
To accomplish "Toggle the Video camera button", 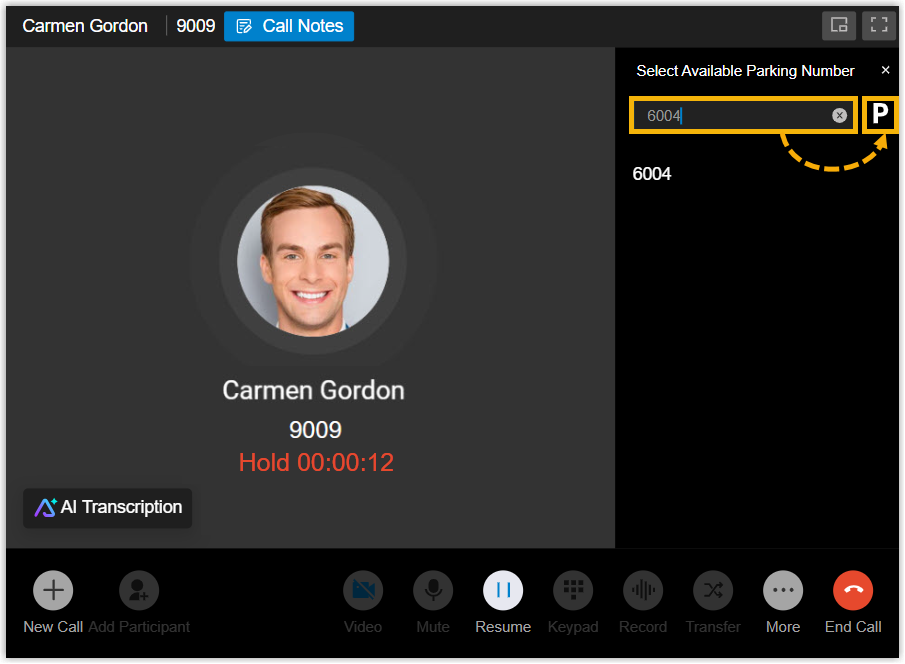I will (x=363, y=591).
